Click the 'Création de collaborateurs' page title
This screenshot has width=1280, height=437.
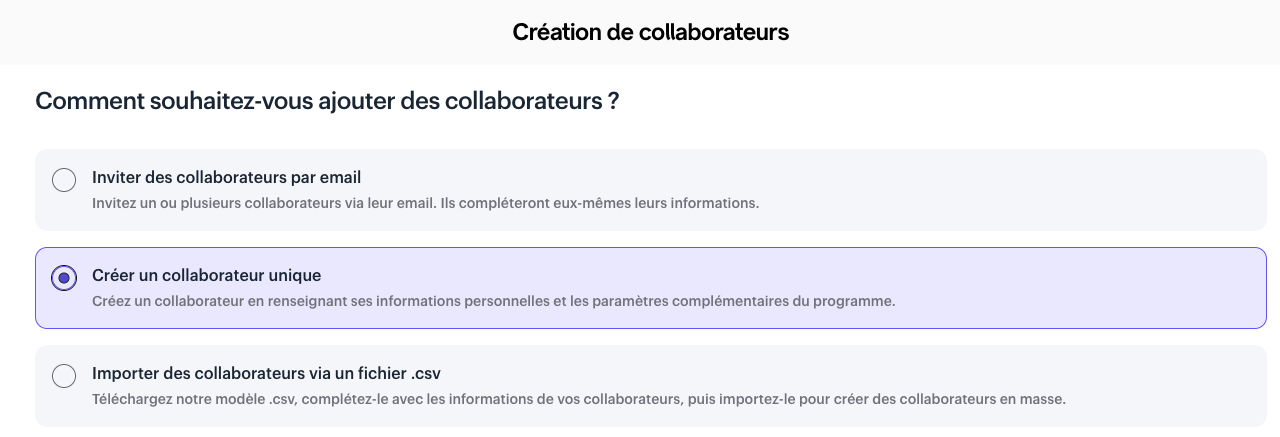pos(651,32)
